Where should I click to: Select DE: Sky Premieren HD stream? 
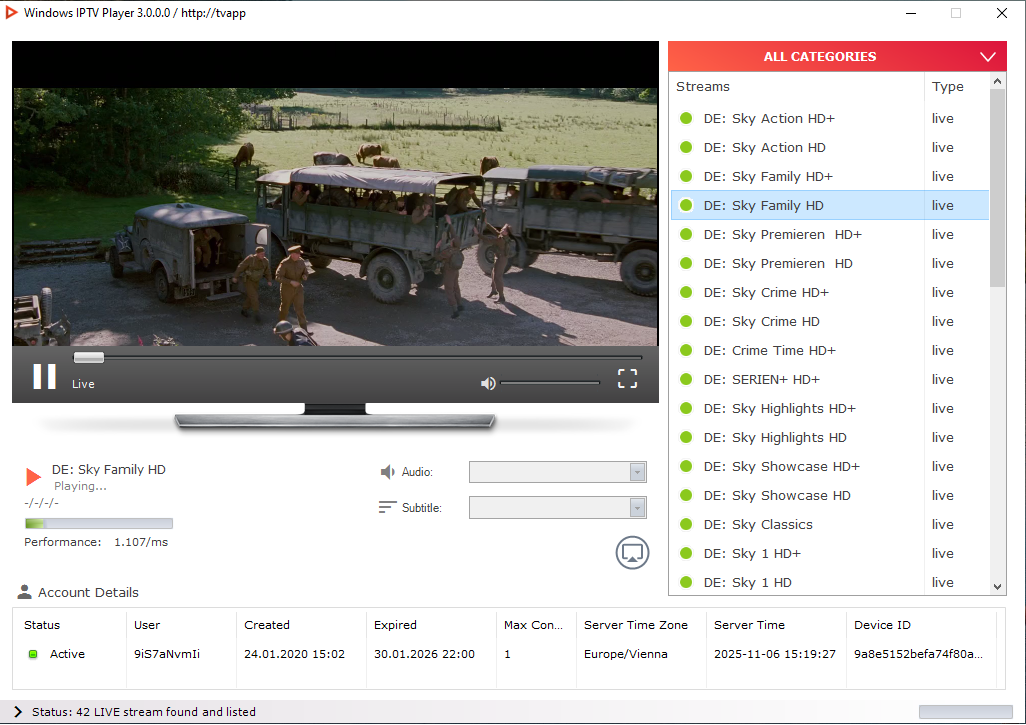click(777, 263)
